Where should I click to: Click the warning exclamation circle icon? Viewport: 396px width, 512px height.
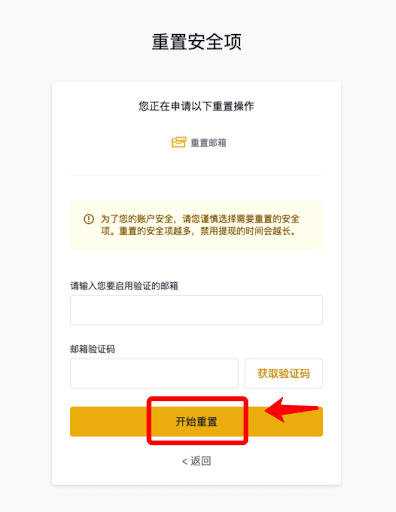click(x=89, y=219)
